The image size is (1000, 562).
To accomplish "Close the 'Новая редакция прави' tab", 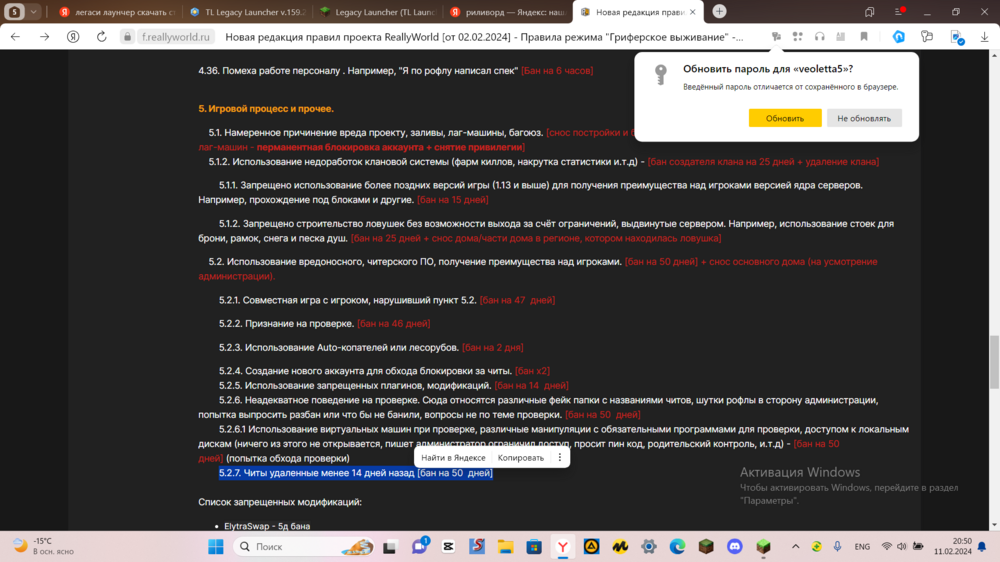I will click(693, 11).
